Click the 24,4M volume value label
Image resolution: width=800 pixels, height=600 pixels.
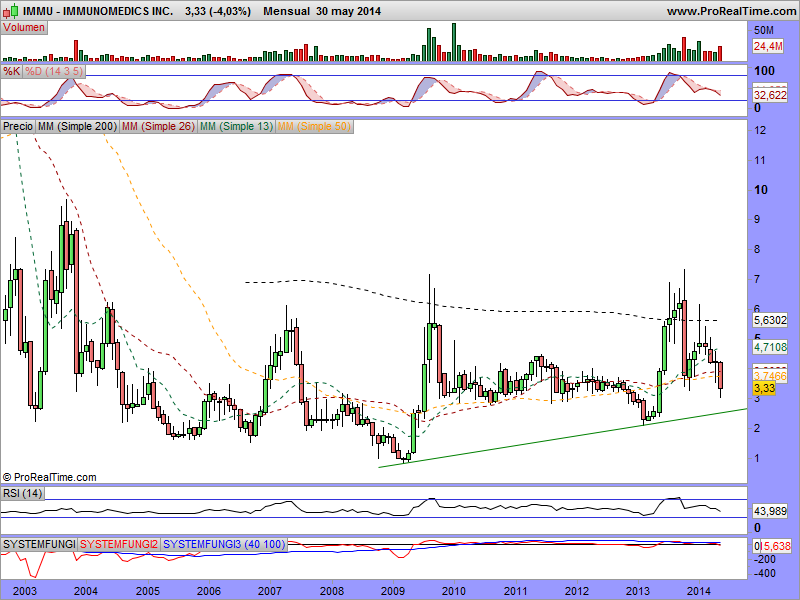[x=768, y=46]
